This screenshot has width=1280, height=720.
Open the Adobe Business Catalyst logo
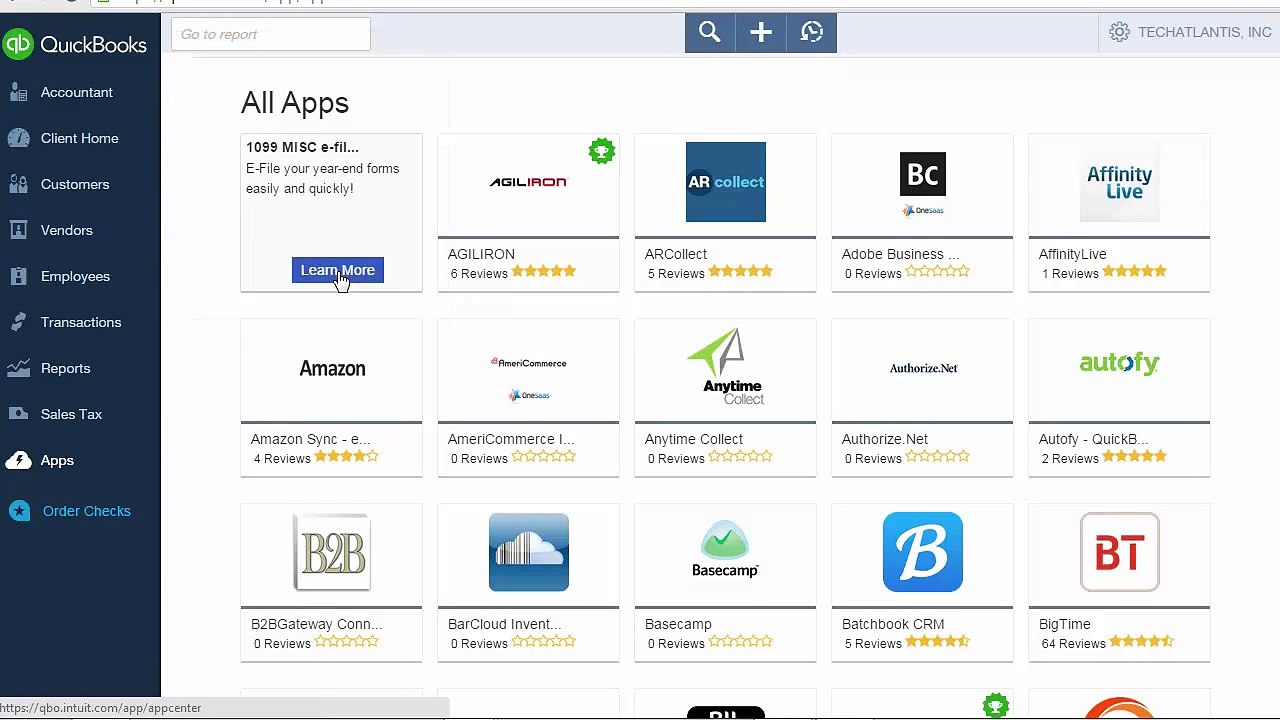[x=922, y=184]
